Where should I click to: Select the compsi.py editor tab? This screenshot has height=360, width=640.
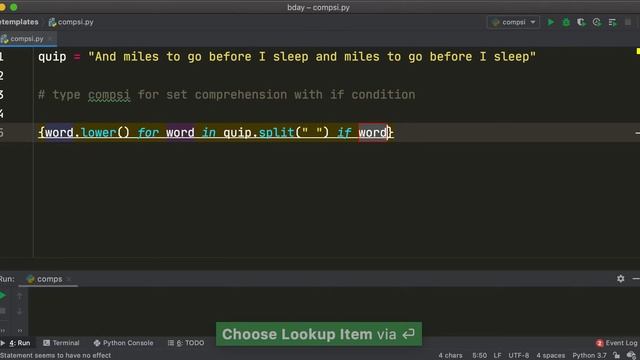coord(27,39)
